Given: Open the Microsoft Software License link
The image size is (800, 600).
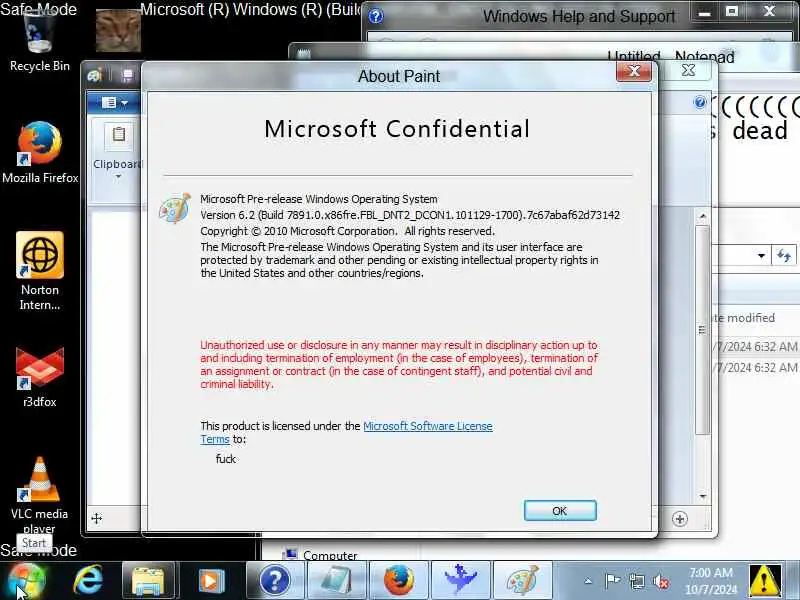Looking at the screenshot, I should click(x=428, y=426).
